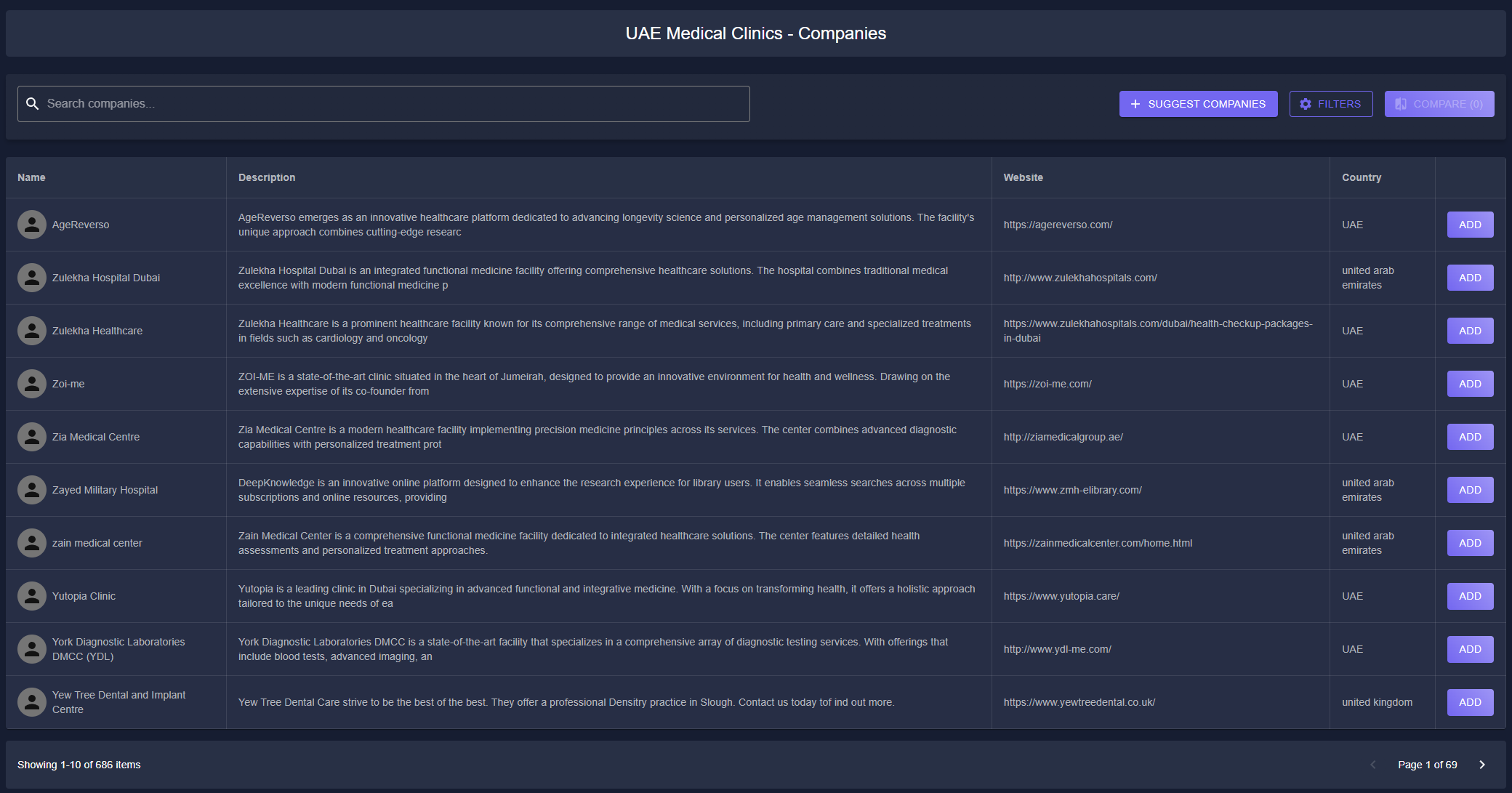Image resolution: width=1512 pixels, height=793 pixels.
Task: Click the Yutopia Clinic avatar icon
Action: point(32,596)
